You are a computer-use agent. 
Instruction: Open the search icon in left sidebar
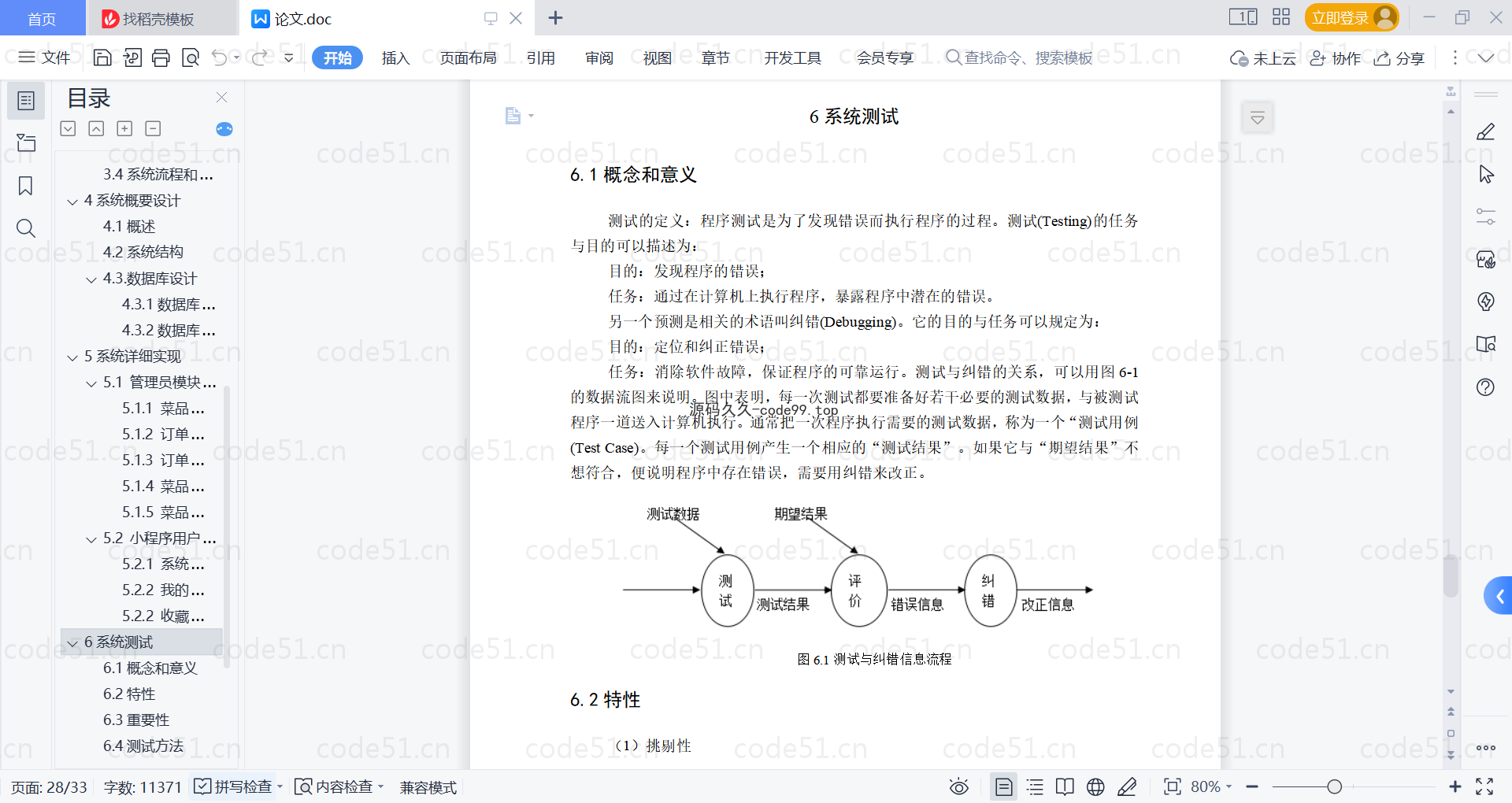pos(26,228)
